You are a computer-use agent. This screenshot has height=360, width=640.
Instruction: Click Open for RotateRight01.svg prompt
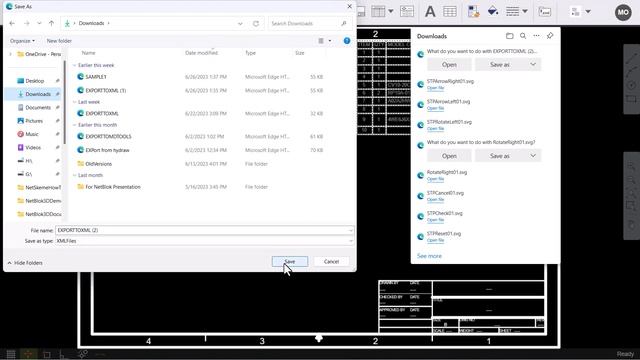coord(449,156)
